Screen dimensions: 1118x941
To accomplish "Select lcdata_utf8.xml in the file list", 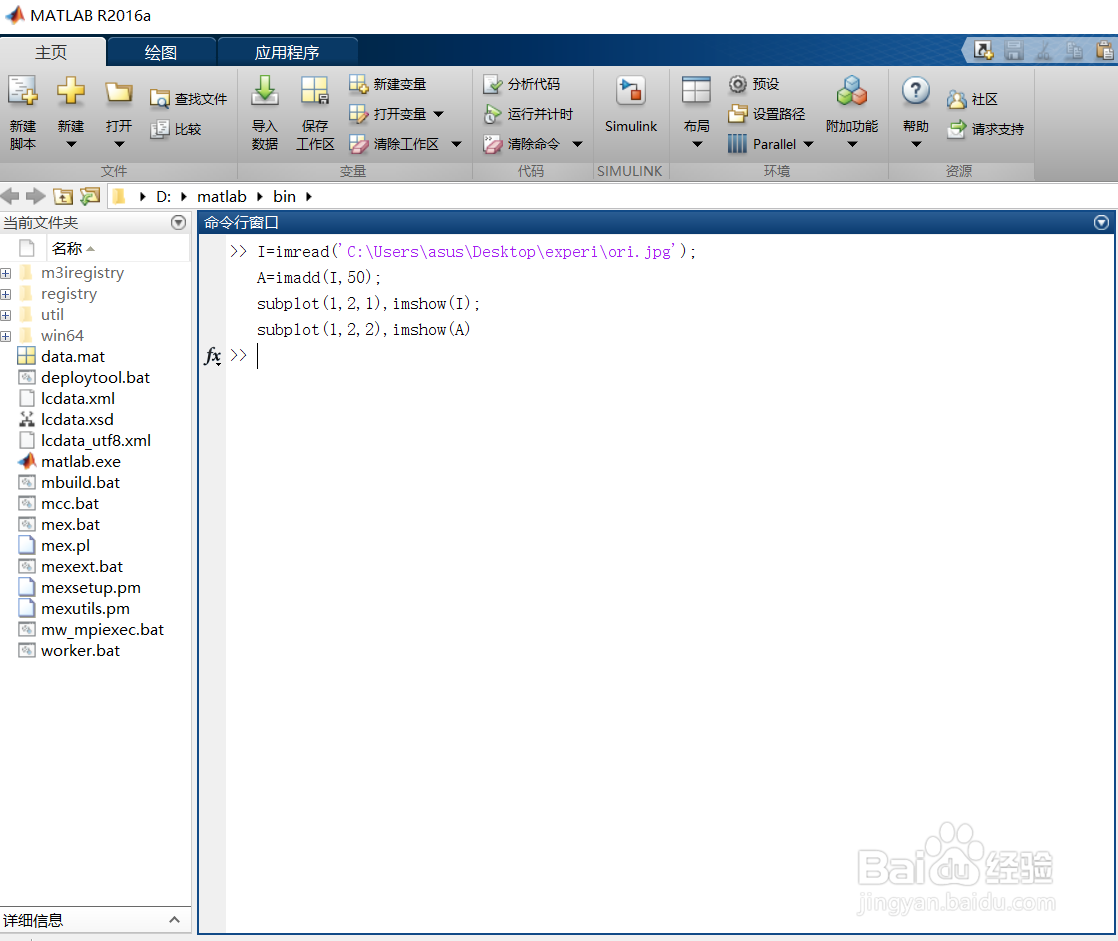I will point(96,441).
